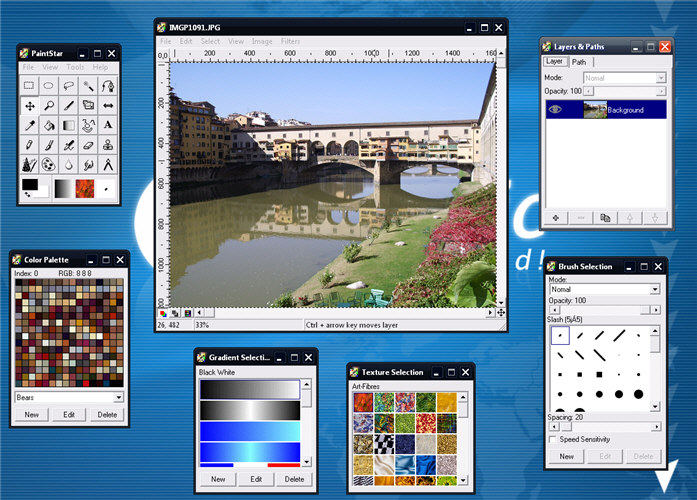Click Delete in Gradient Selection window

[294, 479]
